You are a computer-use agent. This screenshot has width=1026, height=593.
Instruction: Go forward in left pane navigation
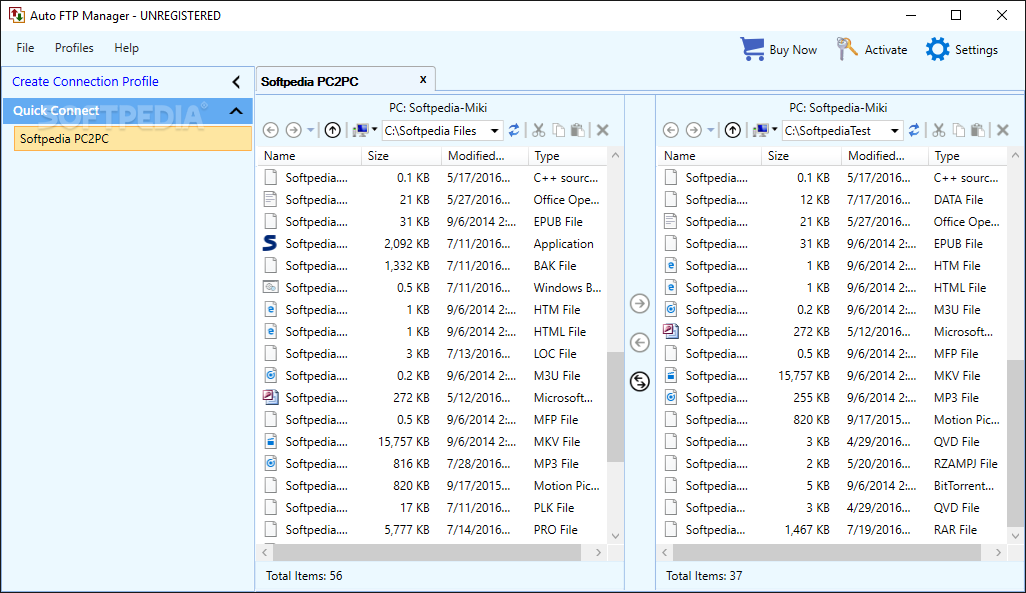[x=294, y=130]
